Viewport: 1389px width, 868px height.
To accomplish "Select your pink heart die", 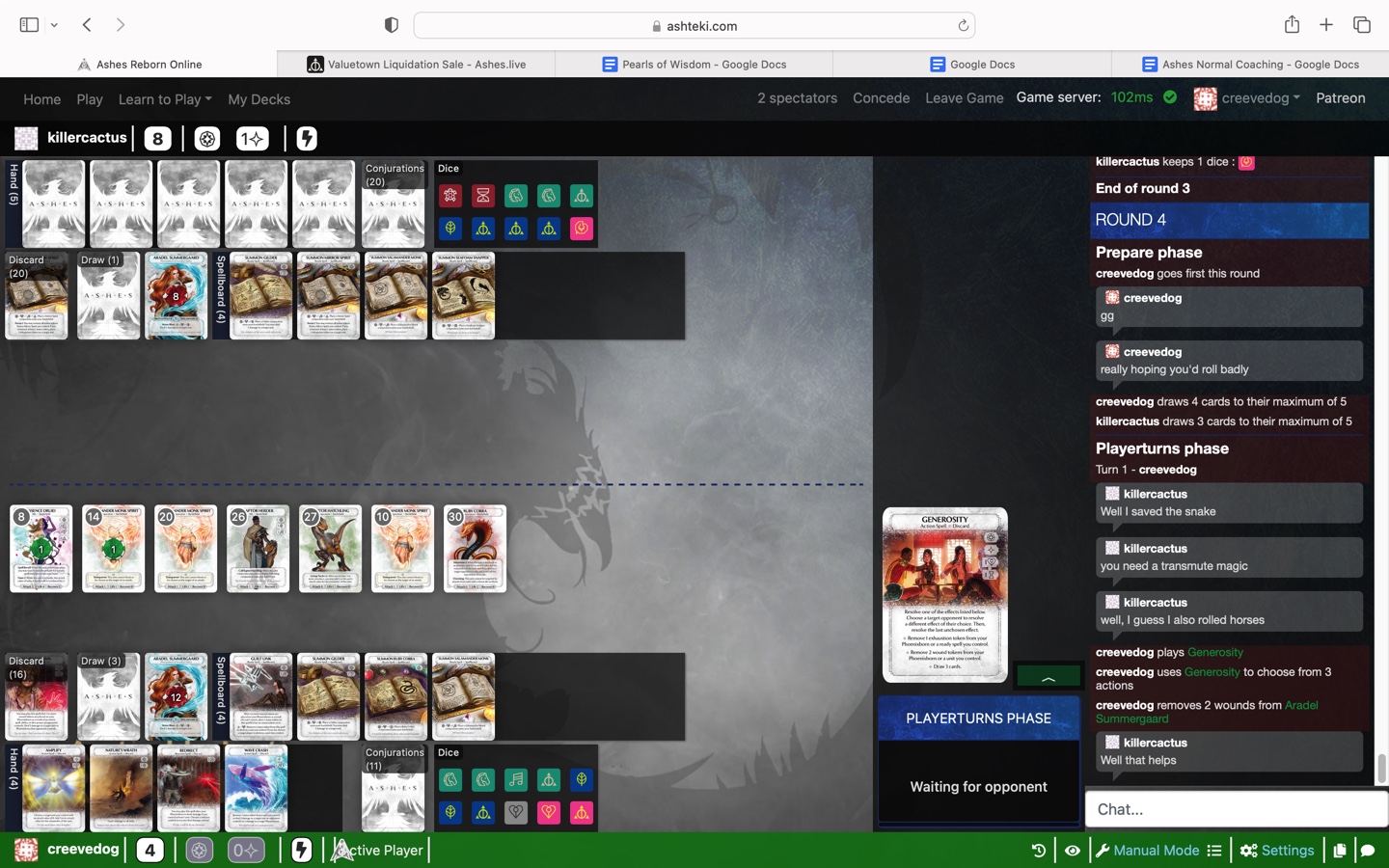I will 549,812.
